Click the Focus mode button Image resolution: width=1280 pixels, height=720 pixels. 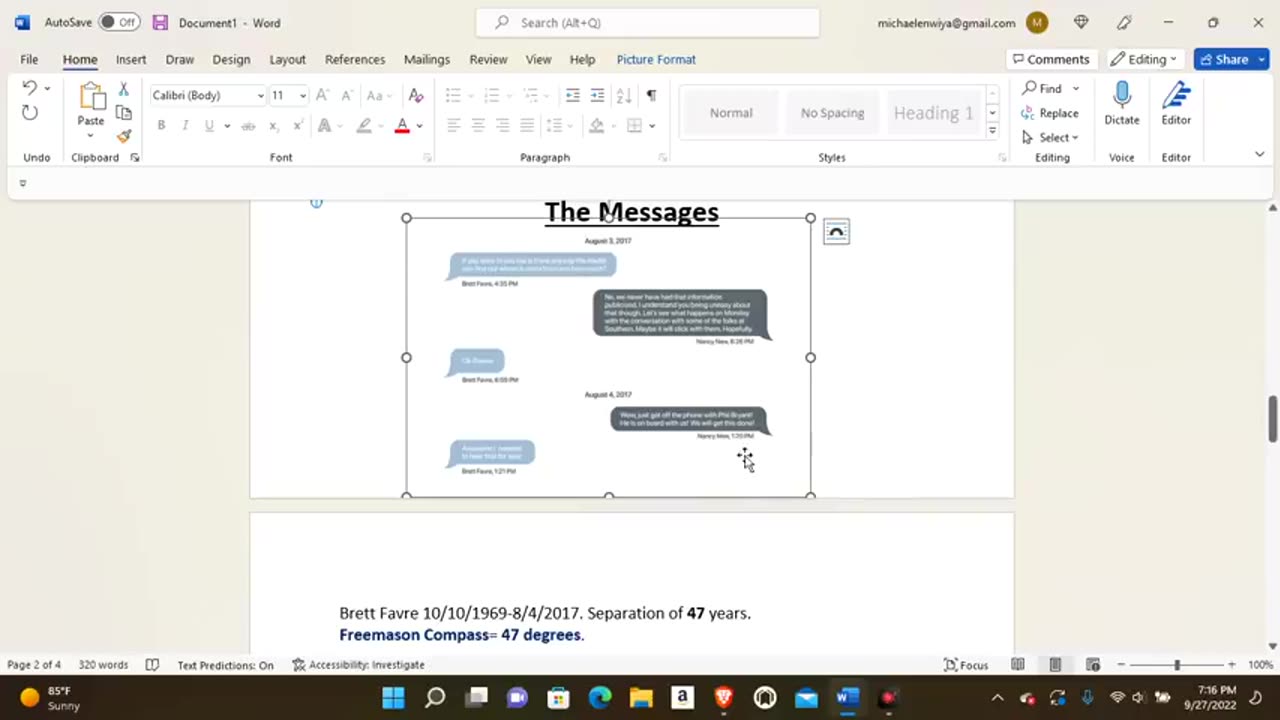(x=966, y=665)
